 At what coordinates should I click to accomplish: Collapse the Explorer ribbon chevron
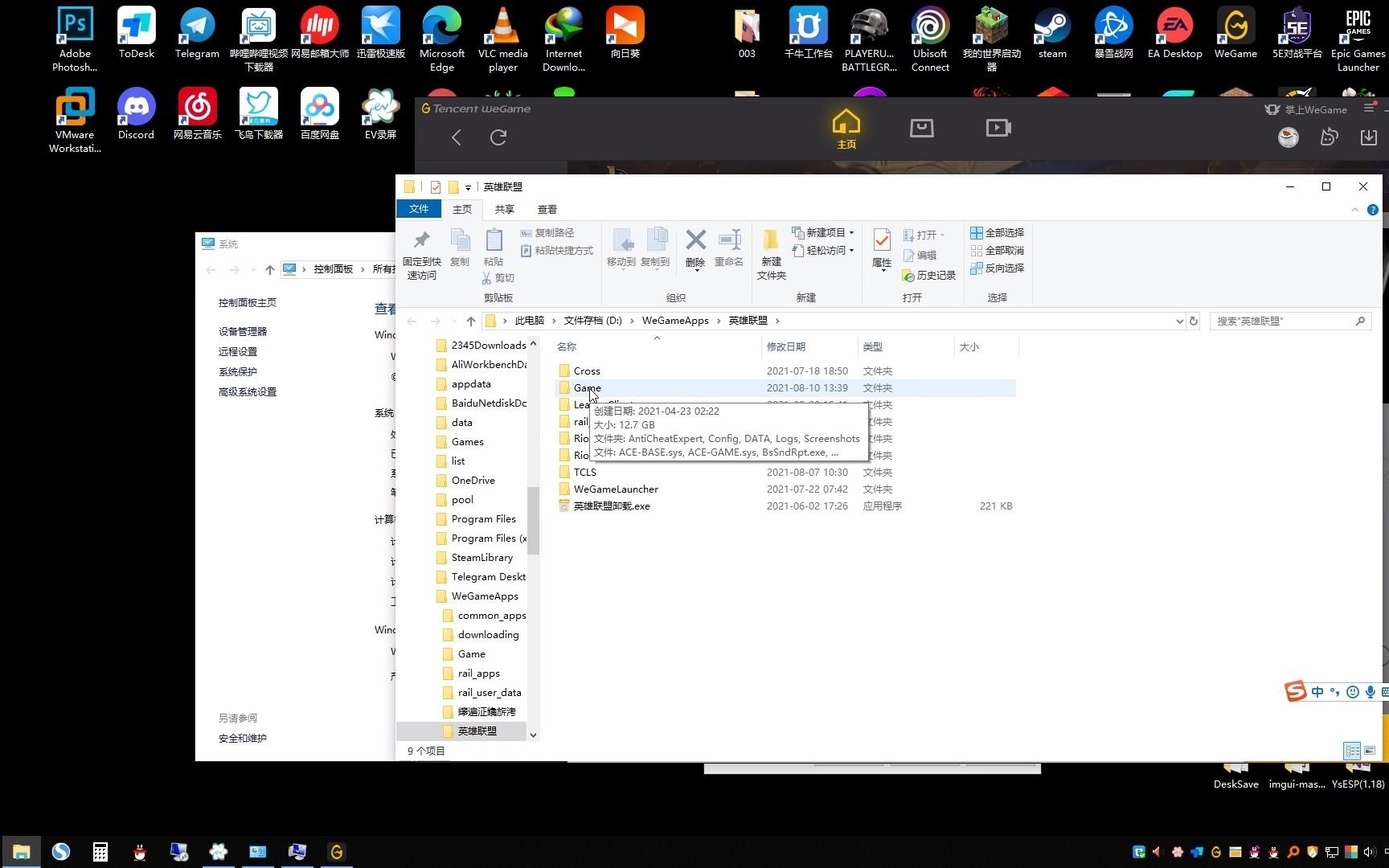click(1355, 210)
